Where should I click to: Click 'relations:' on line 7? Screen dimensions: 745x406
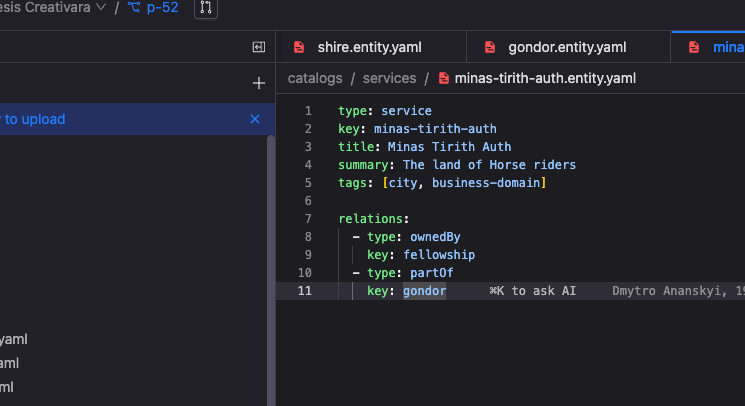(x=373, y=219)
